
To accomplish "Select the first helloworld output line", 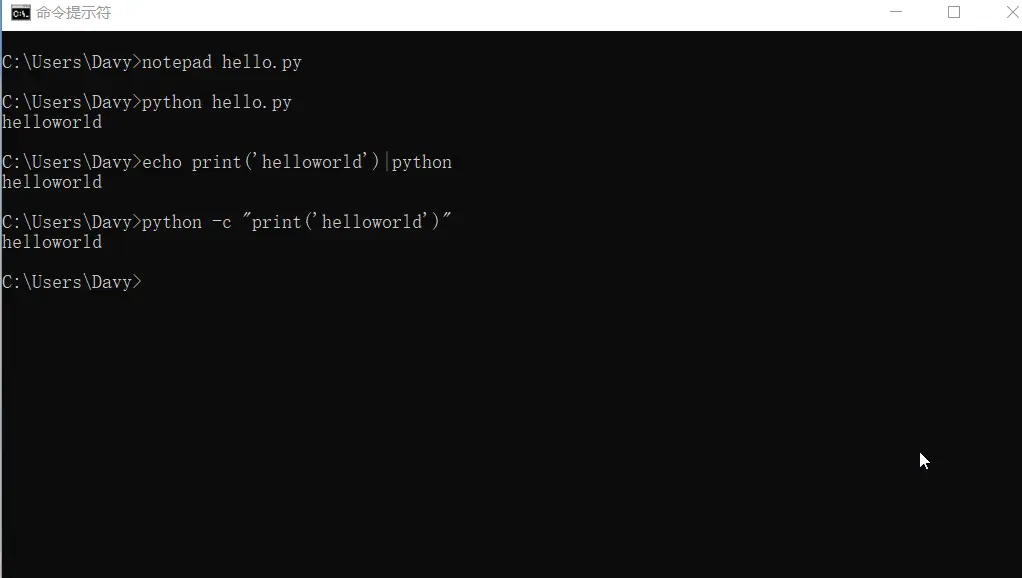I will (51, 121).
